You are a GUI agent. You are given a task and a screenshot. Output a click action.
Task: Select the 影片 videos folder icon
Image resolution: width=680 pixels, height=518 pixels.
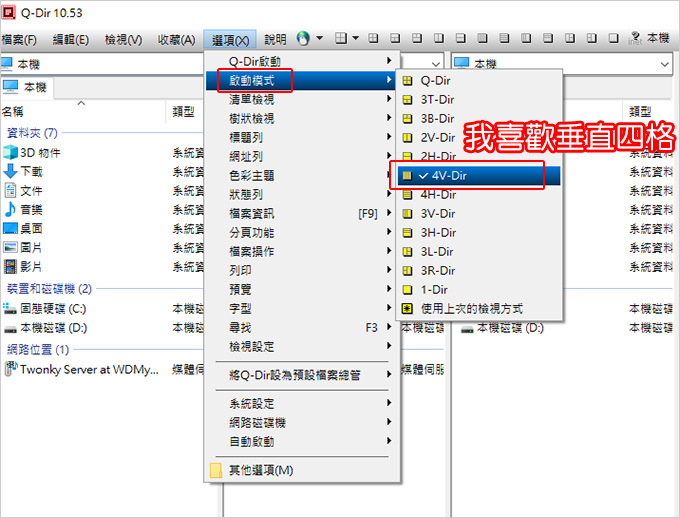10,266
